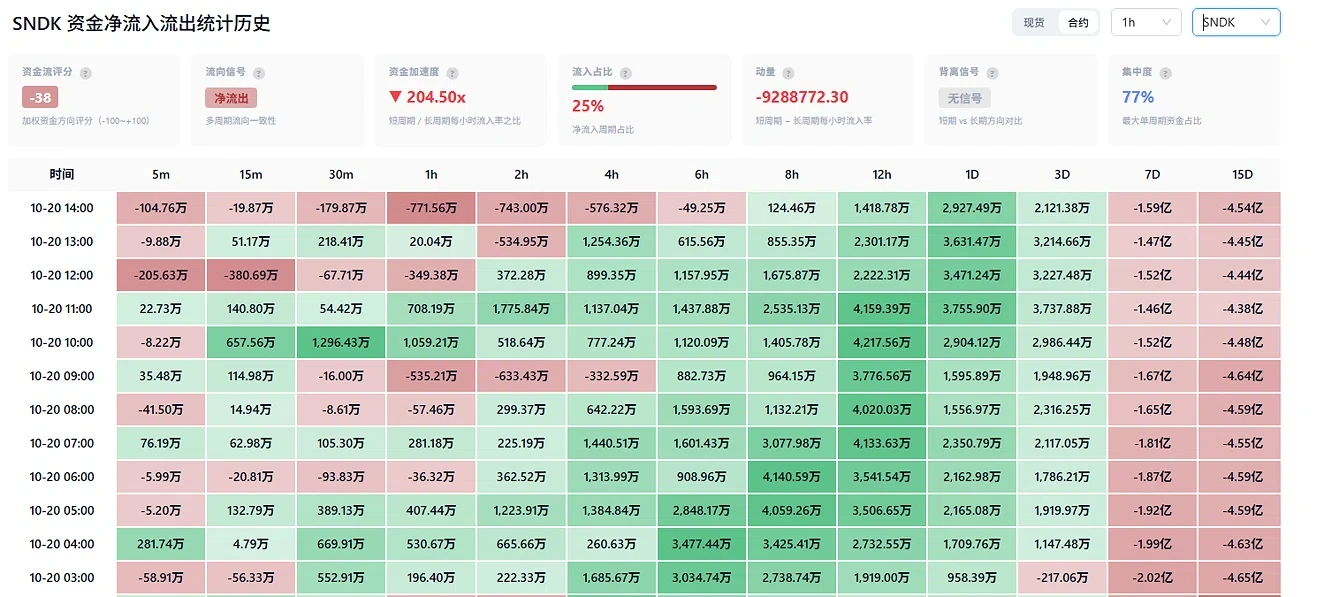Click the 15D table column header
The image size is (1339, 597).
1242,174
